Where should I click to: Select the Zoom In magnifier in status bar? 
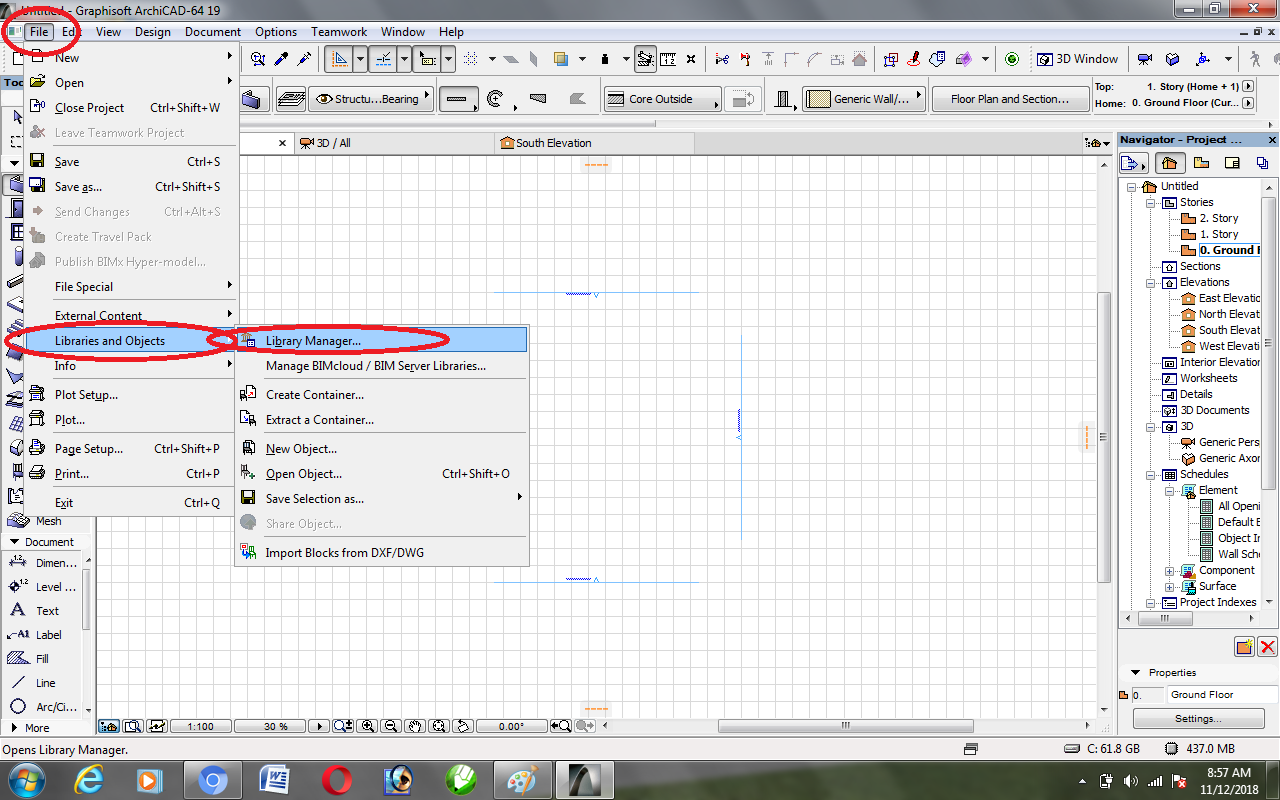pos(367,726)
